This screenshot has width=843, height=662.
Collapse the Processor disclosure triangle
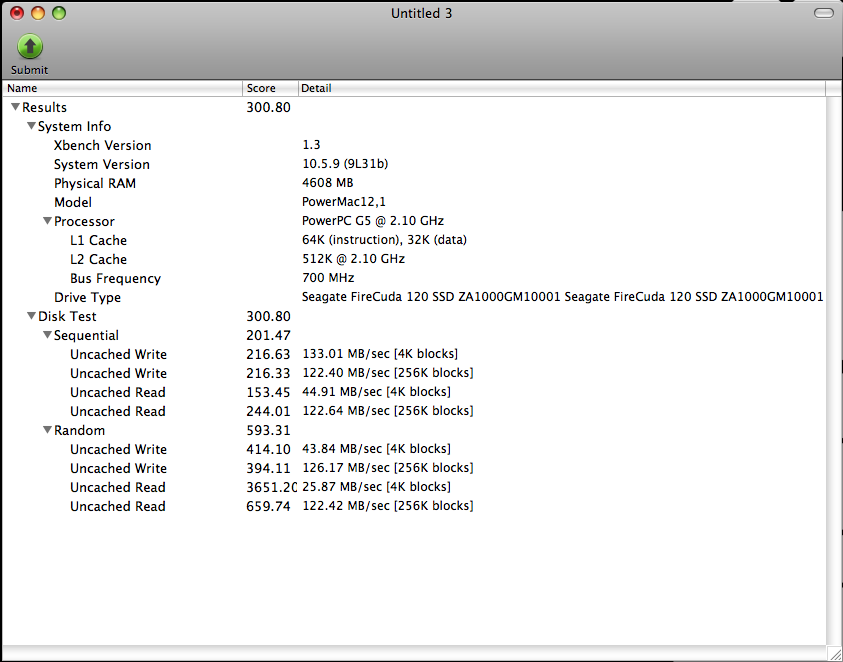coord(48,221)
